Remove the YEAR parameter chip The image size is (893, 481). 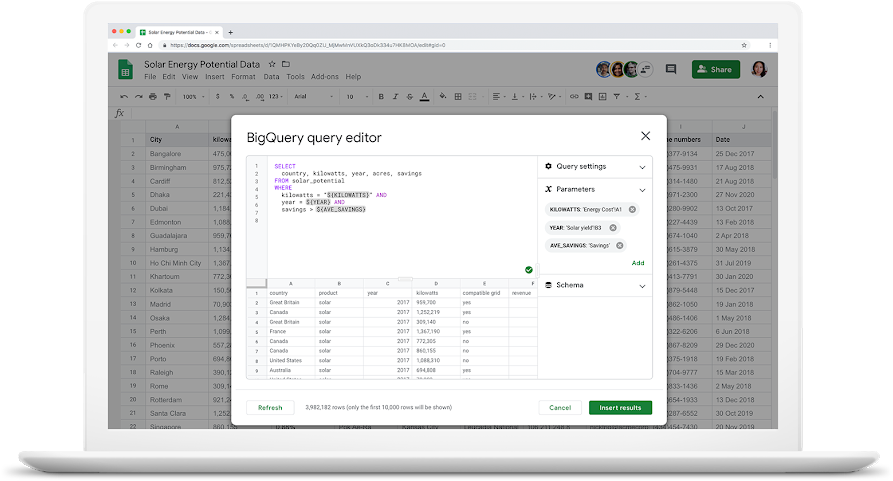point(613,228)
